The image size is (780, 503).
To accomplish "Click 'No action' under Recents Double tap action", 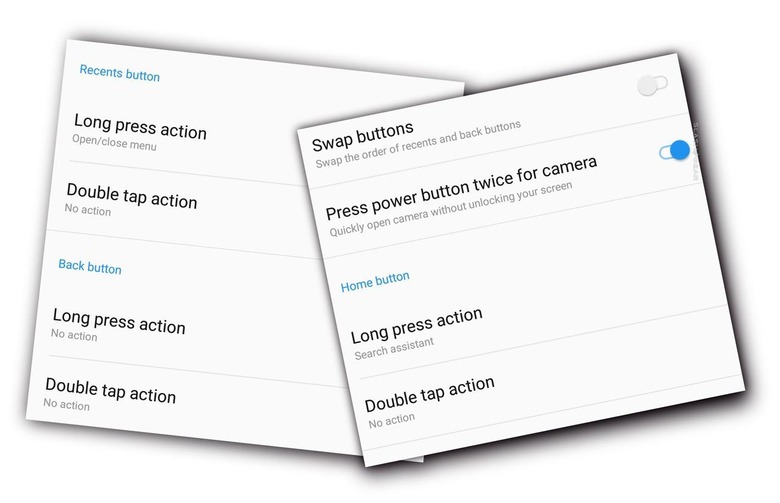I will point(87,210).
